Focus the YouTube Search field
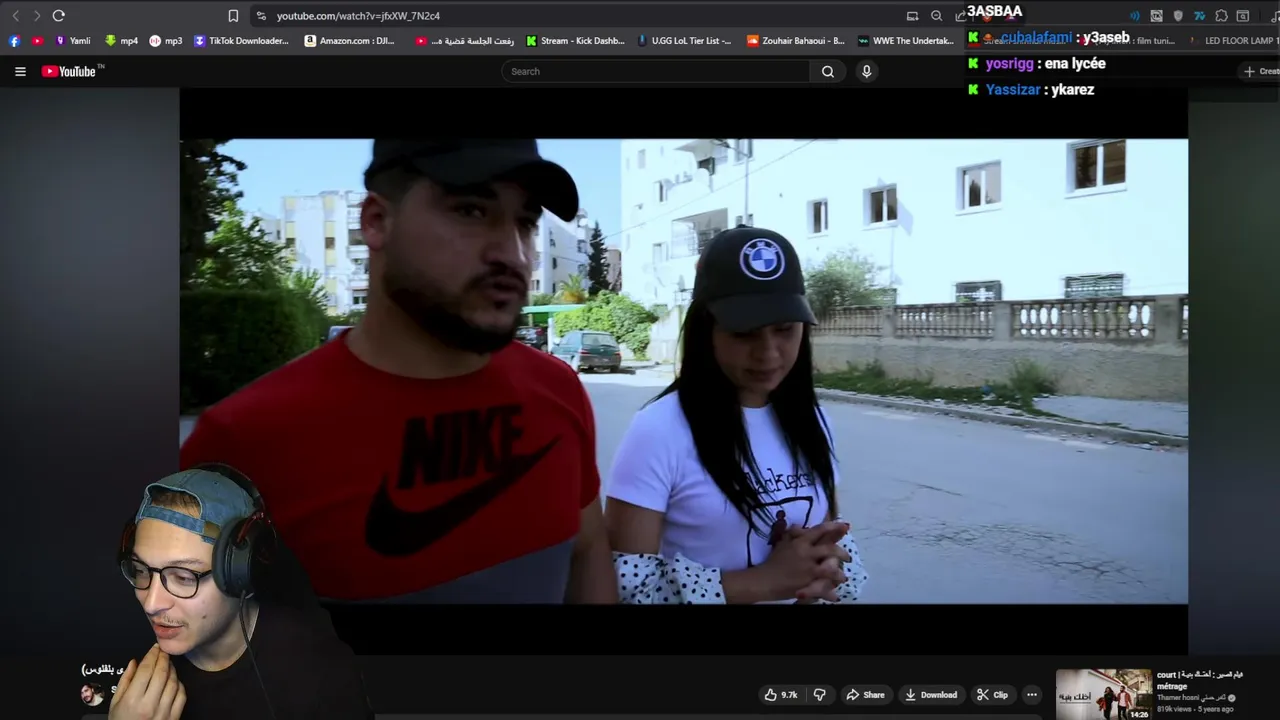Viewport: 1280px width, 720px height. (x=655, y=71)
